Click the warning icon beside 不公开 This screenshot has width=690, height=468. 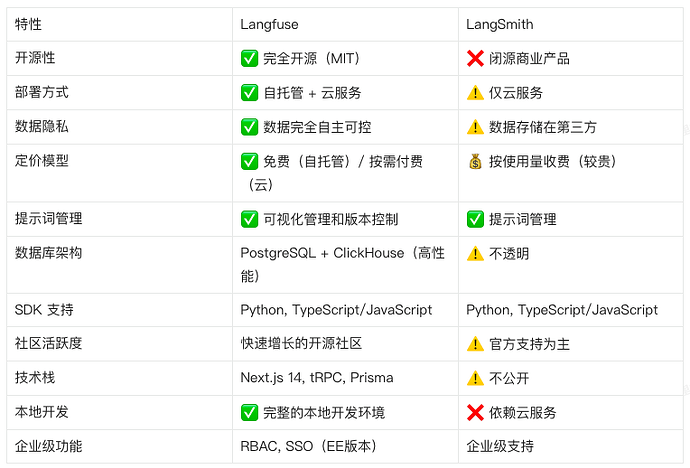475,378
